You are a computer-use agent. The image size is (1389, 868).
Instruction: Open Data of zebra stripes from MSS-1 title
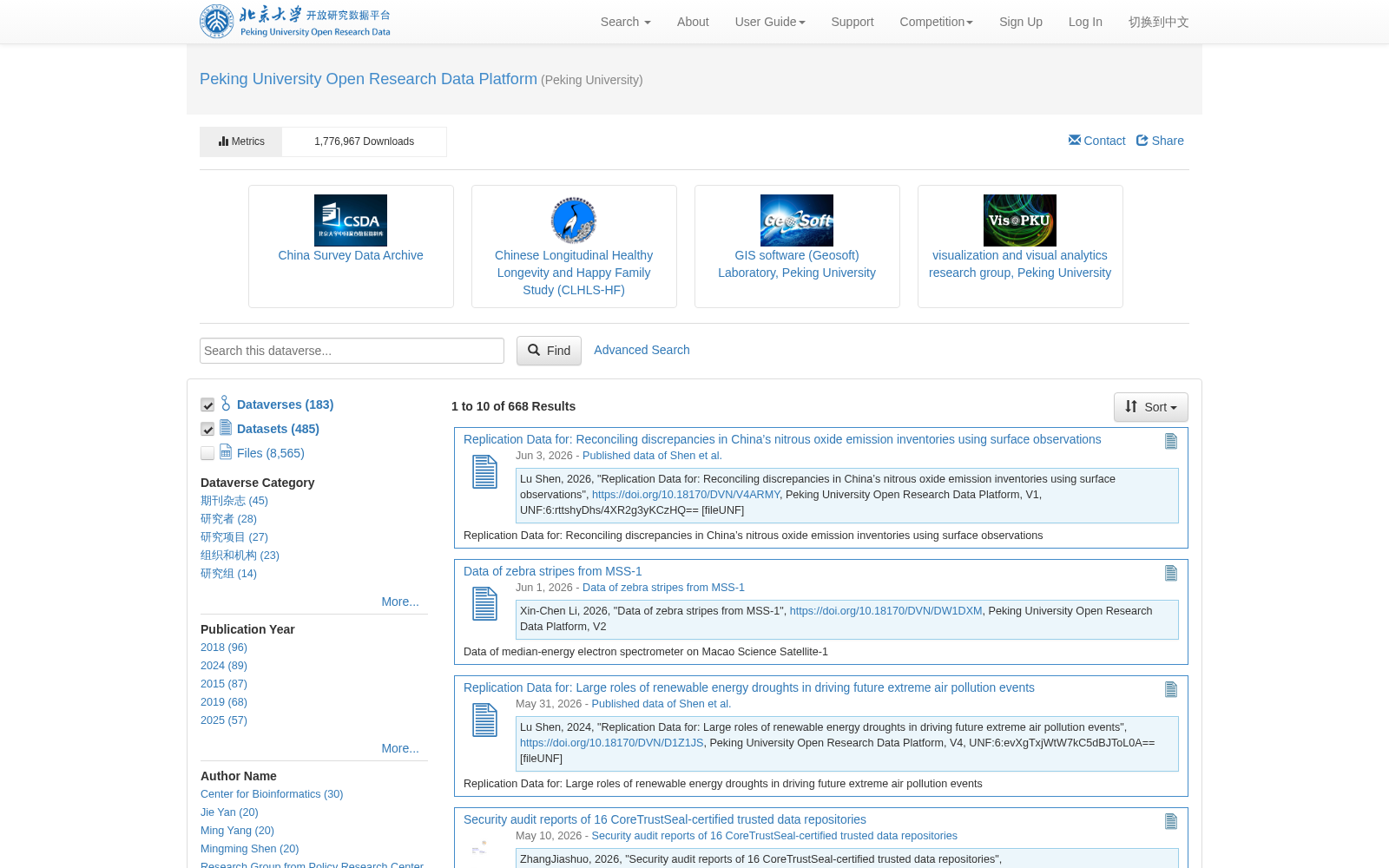point(553,571)
